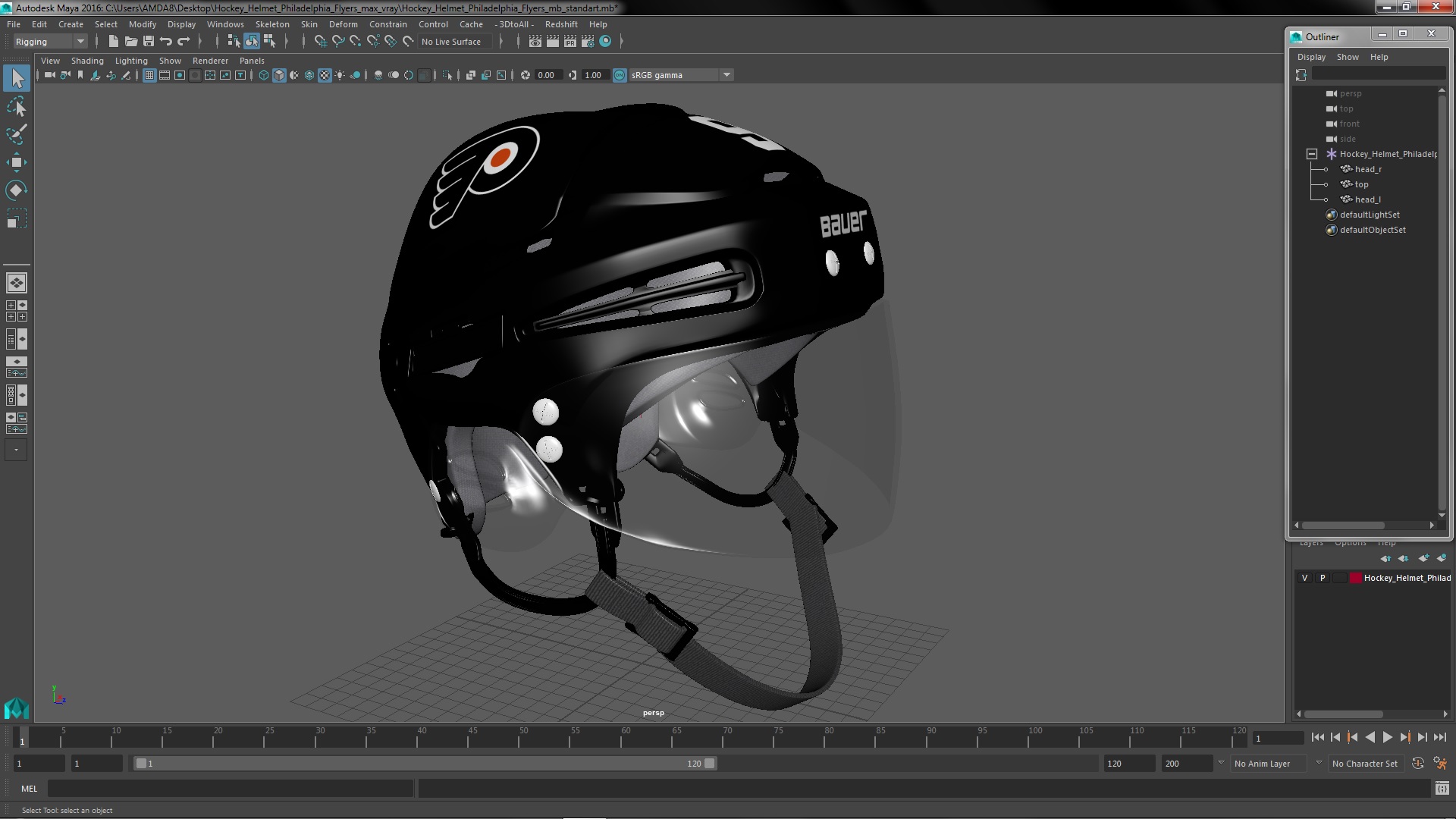Screen dimensions: 1456x819
Task: Switch viewport to wireframe cube icon
Action: coord(264,75)
